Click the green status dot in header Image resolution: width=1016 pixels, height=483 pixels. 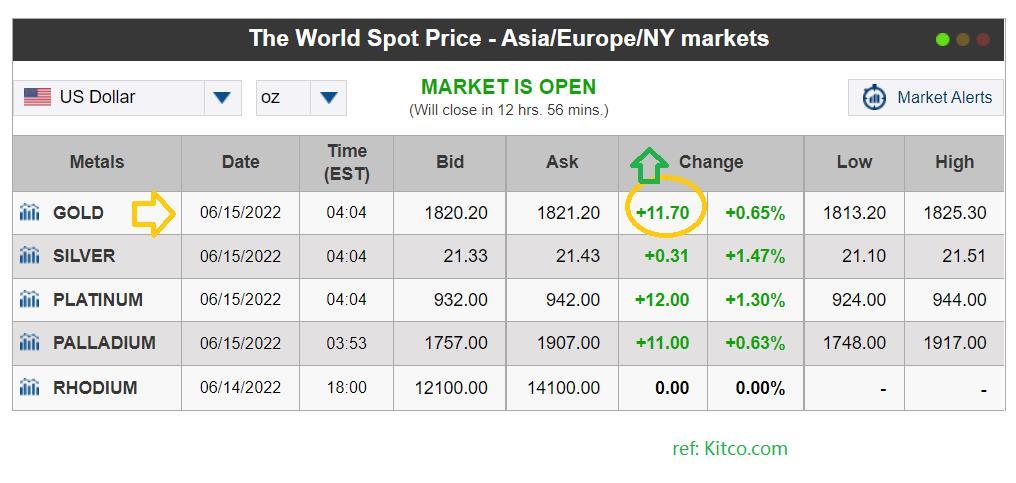[942, 40]
